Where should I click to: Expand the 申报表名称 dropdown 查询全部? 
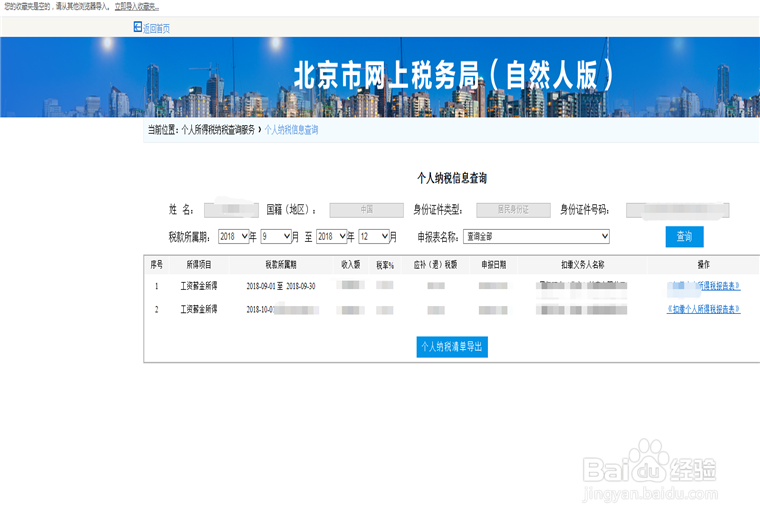pyautogui.click(x=536, y=236)
